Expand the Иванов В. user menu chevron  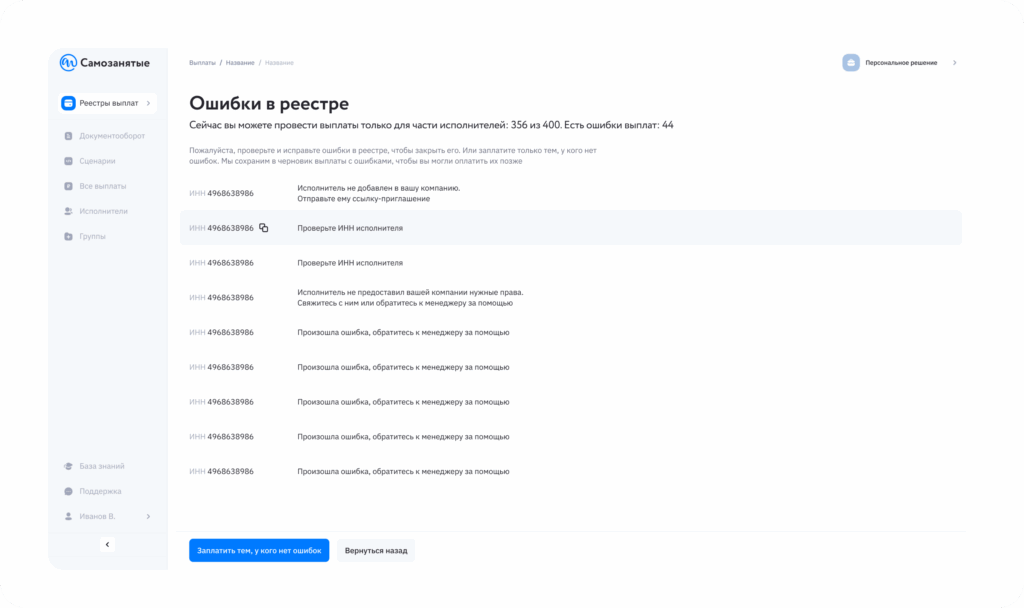pyautogui.click(x=148, y=516)
